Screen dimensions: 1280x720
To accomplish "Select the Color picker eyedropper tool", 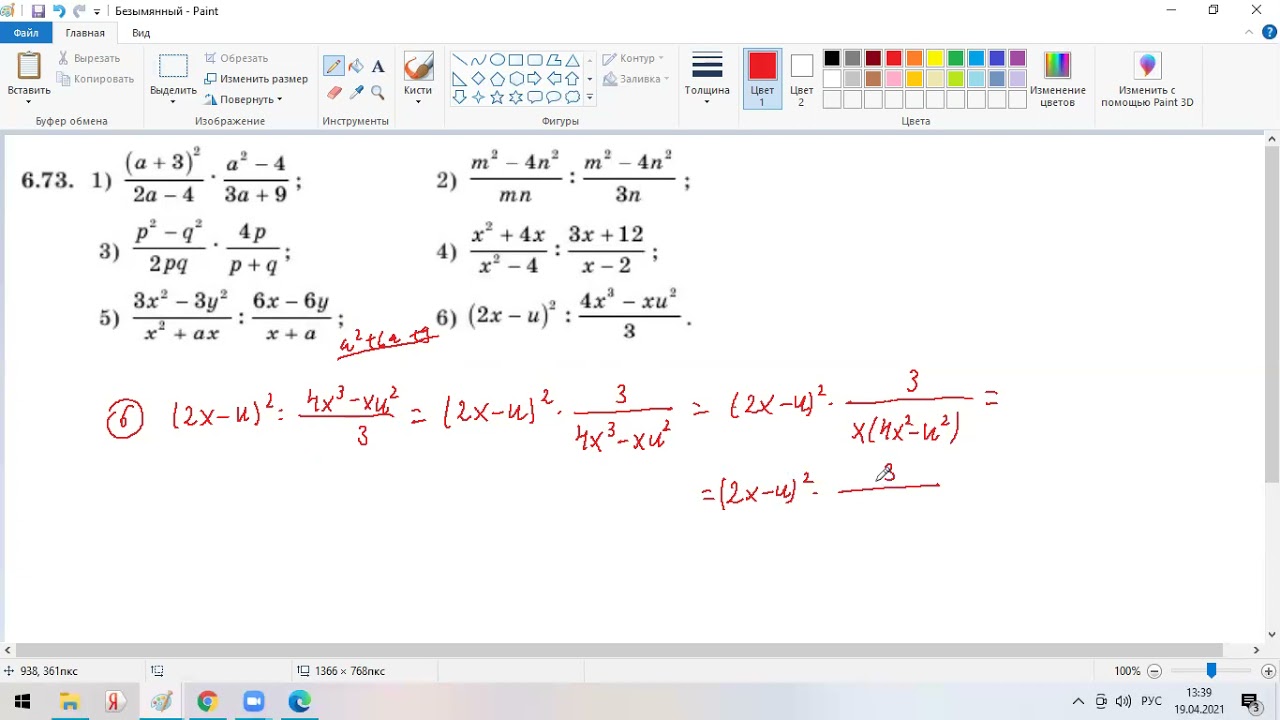I will tap(356, 92).
